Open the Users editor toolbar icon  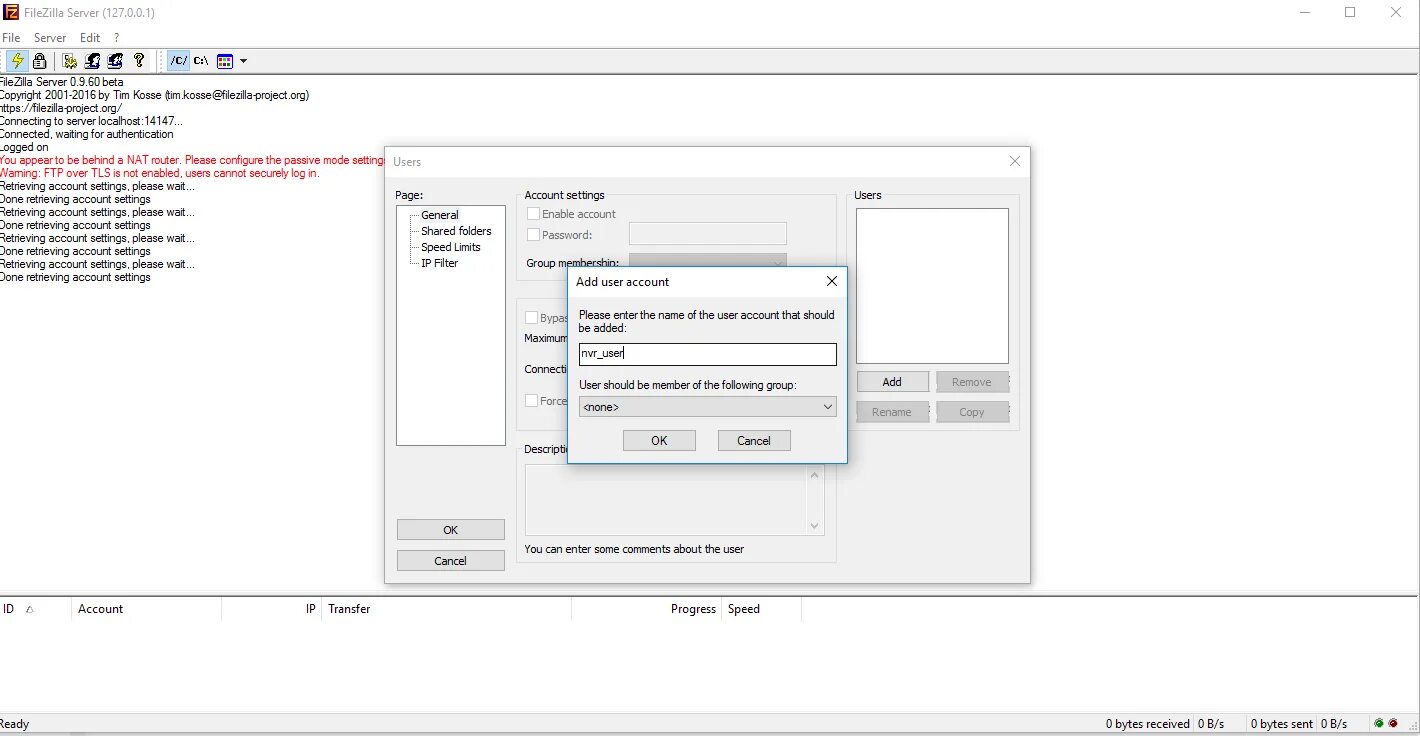click(x=92, y=61)
